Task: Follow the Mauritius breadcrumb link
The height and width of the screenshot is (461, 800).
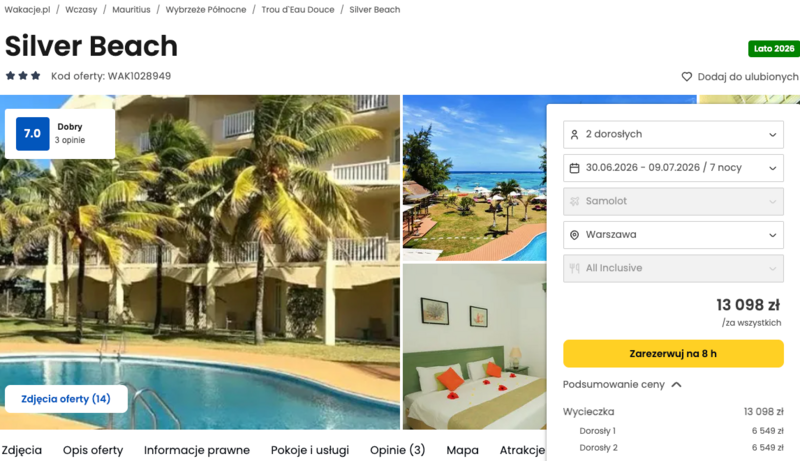Action: pos(131,10)
